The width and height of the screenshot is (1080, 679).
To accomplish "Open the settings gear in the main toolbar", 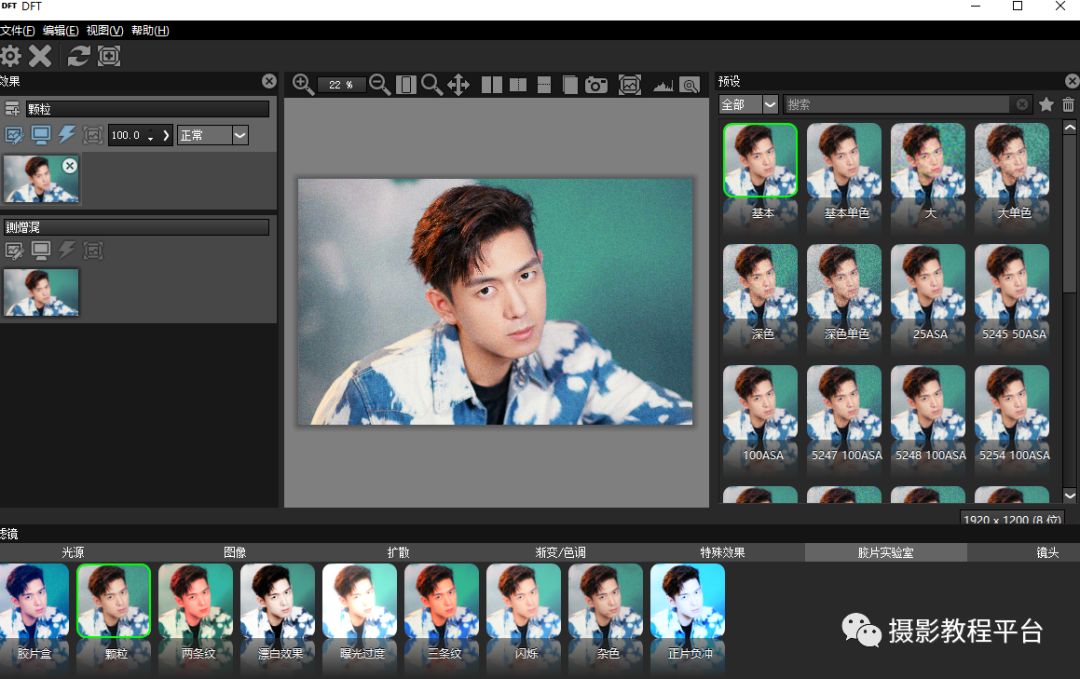I will click(x=10, y=56).
